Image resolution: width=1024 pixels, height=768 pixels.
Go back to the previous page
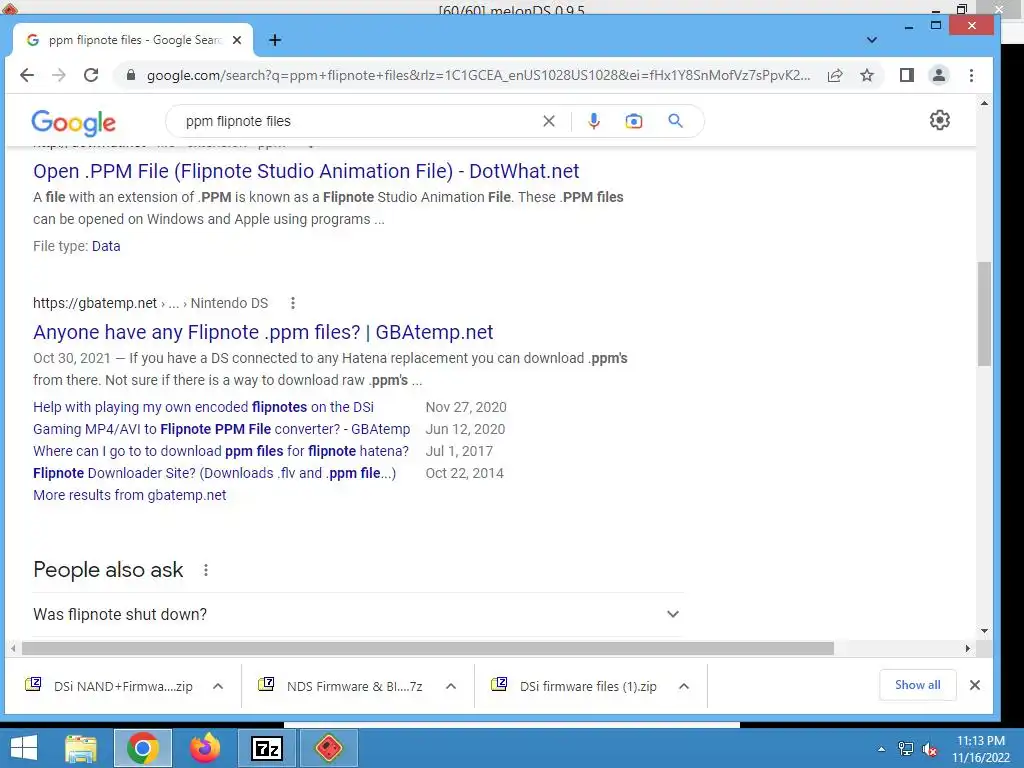click(27, 75)
